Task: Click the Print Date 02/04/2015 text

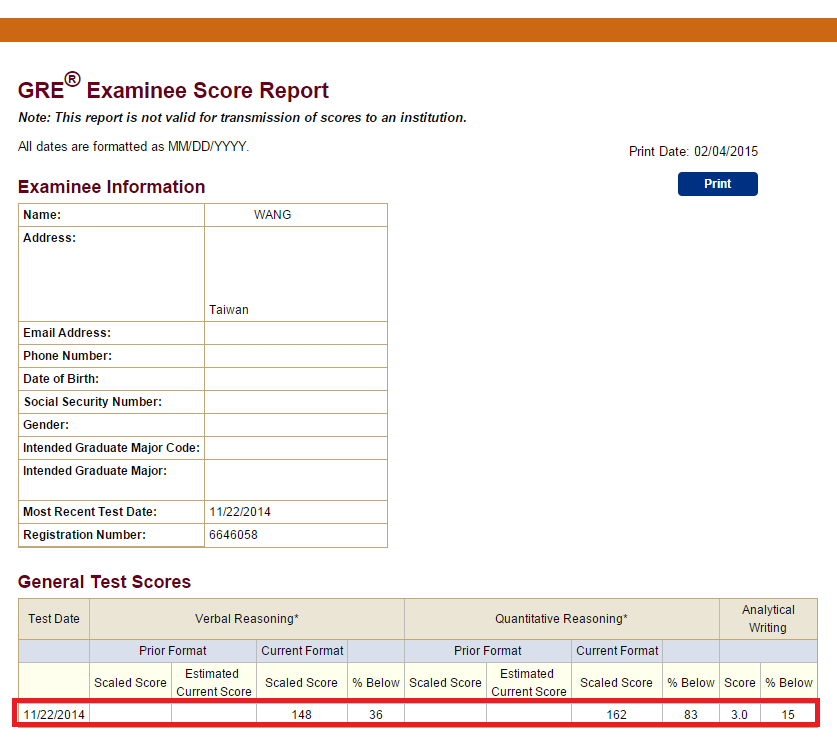Action: click(x=693, y=152)
